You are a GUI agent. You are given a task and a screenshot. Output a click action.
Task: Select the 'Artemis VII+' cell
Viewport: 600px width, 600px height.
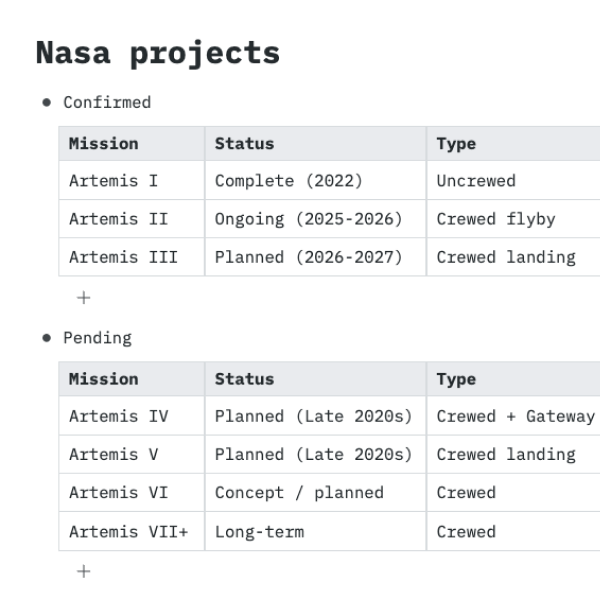[132, 532]
